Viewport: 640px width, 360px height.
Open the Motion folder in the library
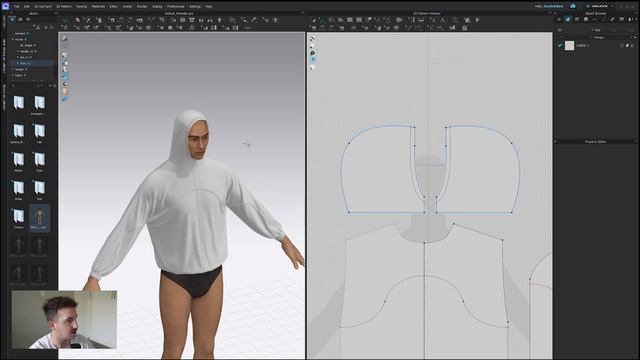(x=18, y=161)
